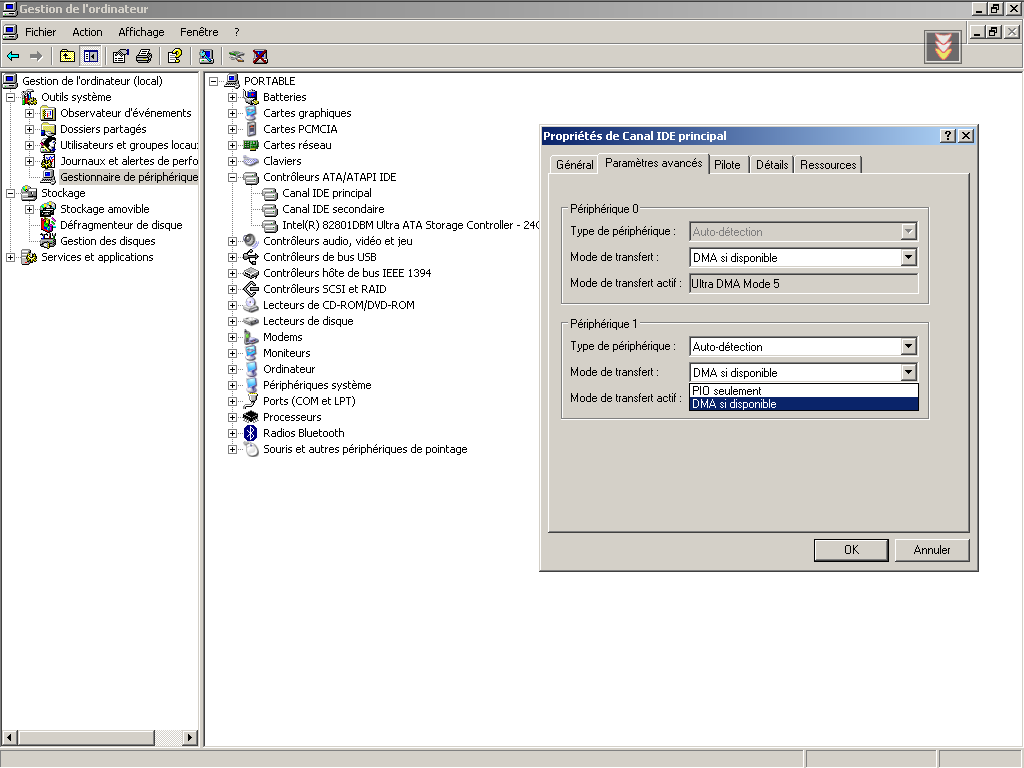This screenshot has height=768, width=1024.
Task: Select Contrôleurs hôte de bus IEEE 1394
Action: tap(347, 273)
